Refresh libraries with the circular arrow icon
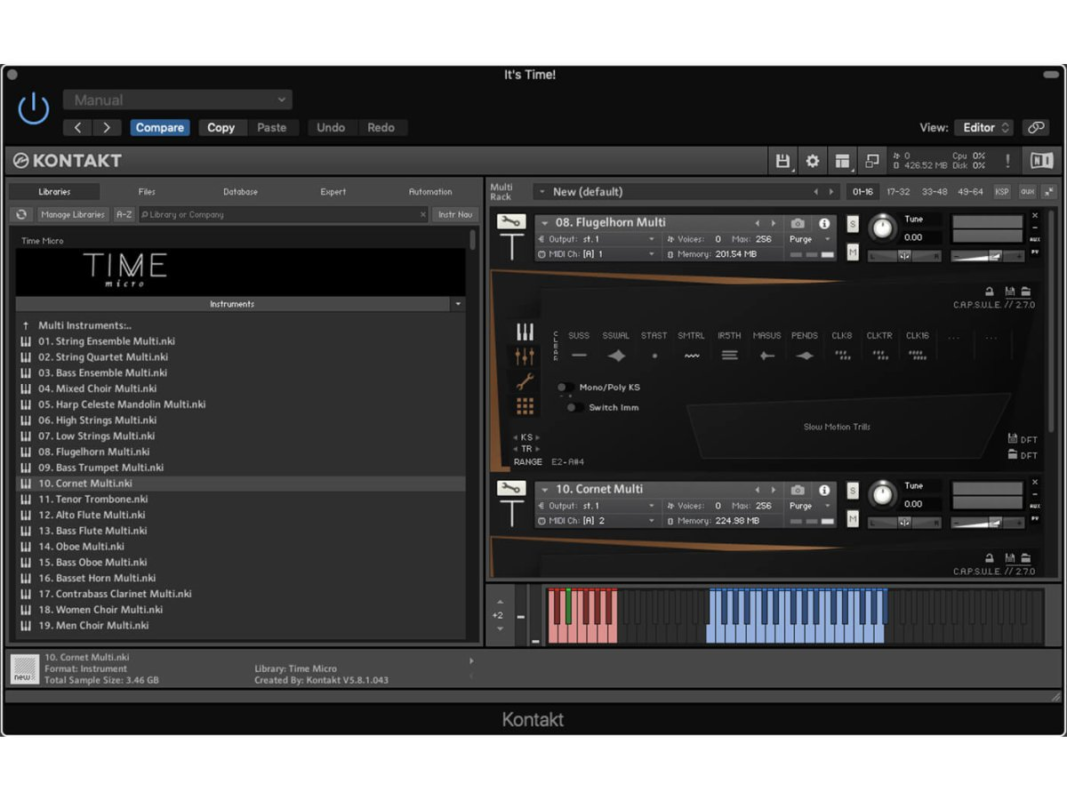This screenshot has height=800, width=1067. [x=21, y=215]
